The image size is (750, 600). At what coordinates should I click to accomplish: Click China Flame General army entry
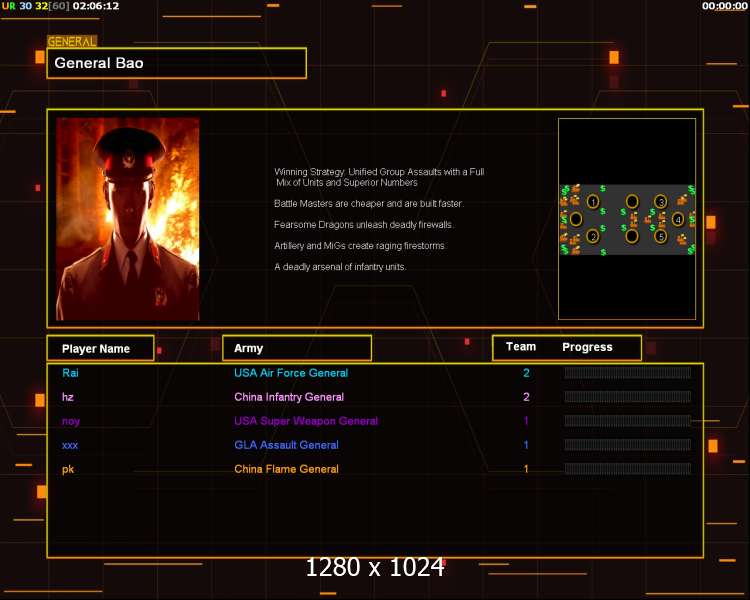tap(286, 469)
